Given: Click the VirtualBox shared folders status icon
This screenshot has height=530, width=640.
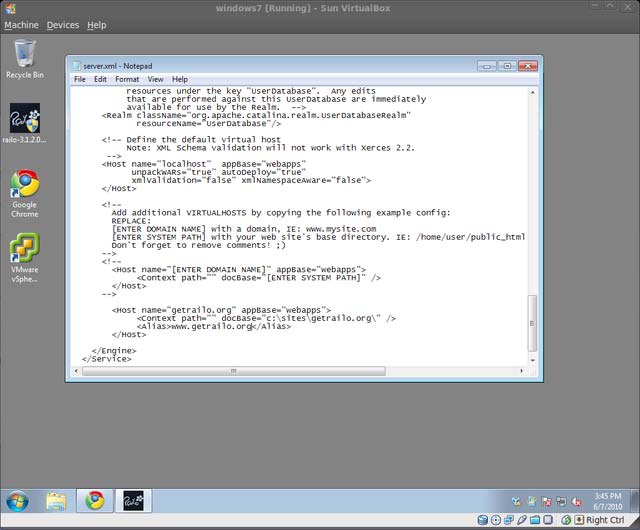Looking at the screenshot, I should [x=535, y=520].
